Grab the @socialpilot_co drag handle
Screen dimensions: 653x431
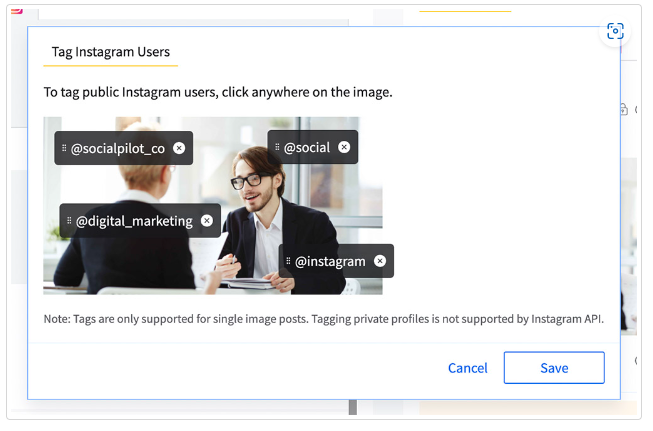[64, 148]
